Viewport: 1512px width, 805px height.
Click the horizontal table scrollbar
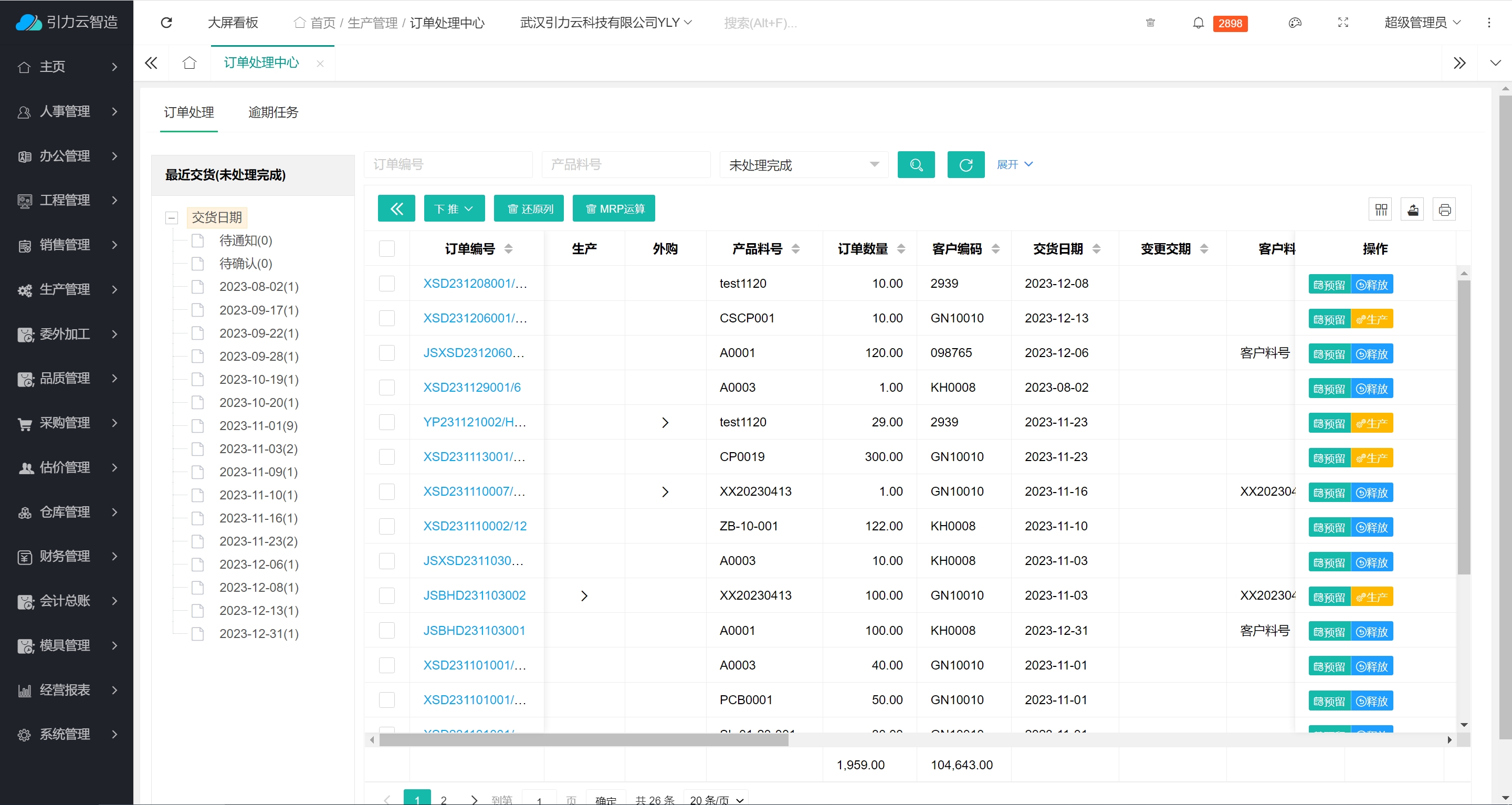pyautogui.click(x=583, y=740)
